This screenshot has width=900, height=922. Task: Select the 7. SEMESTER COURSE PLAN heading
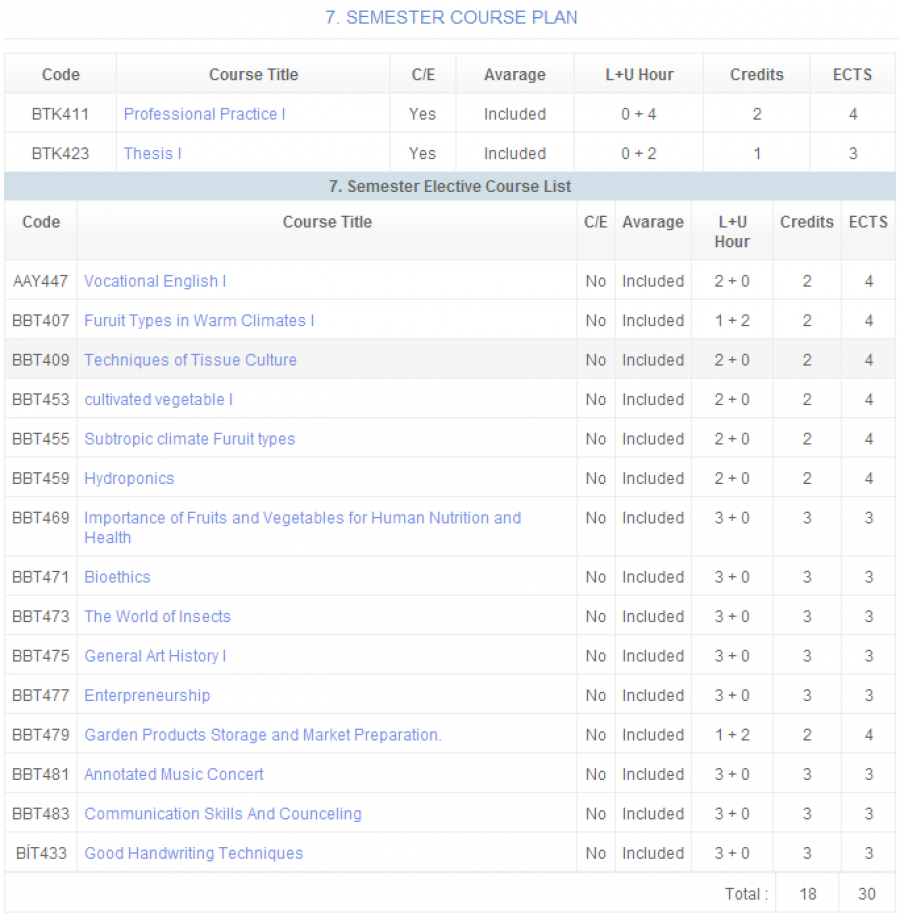coord(451,17)
